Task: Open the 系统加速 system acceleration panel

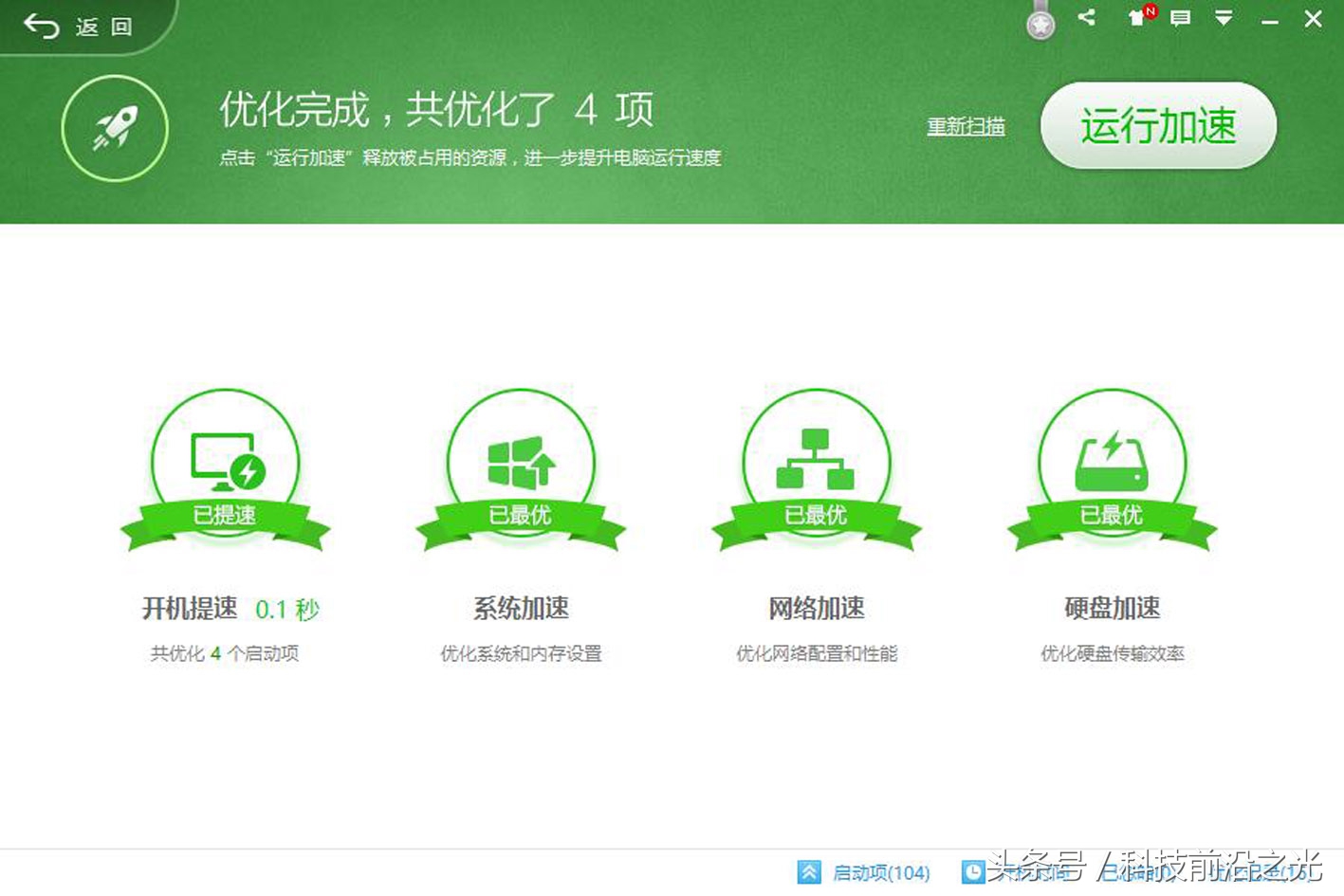Action: pos(518,462)
